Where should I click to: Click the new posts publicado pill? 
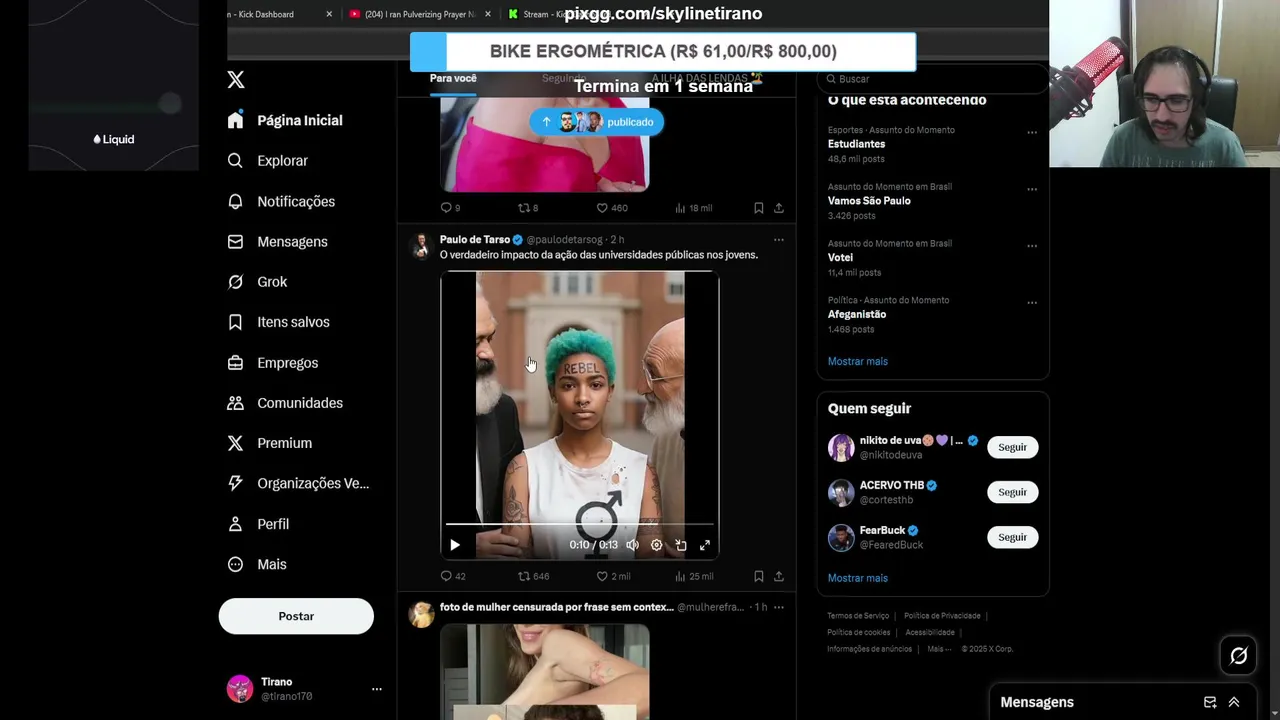click(597, 122)
